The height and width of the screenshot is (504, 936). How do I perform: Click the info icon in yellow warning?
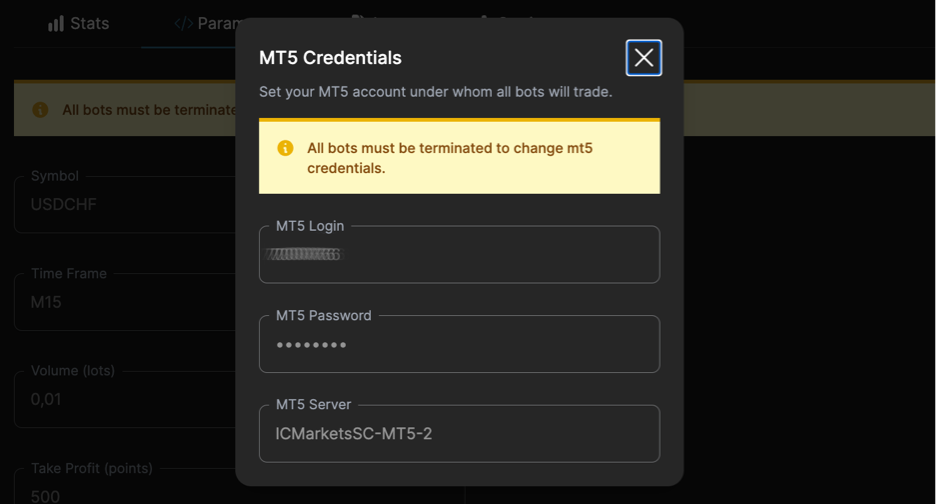(285, 147)
